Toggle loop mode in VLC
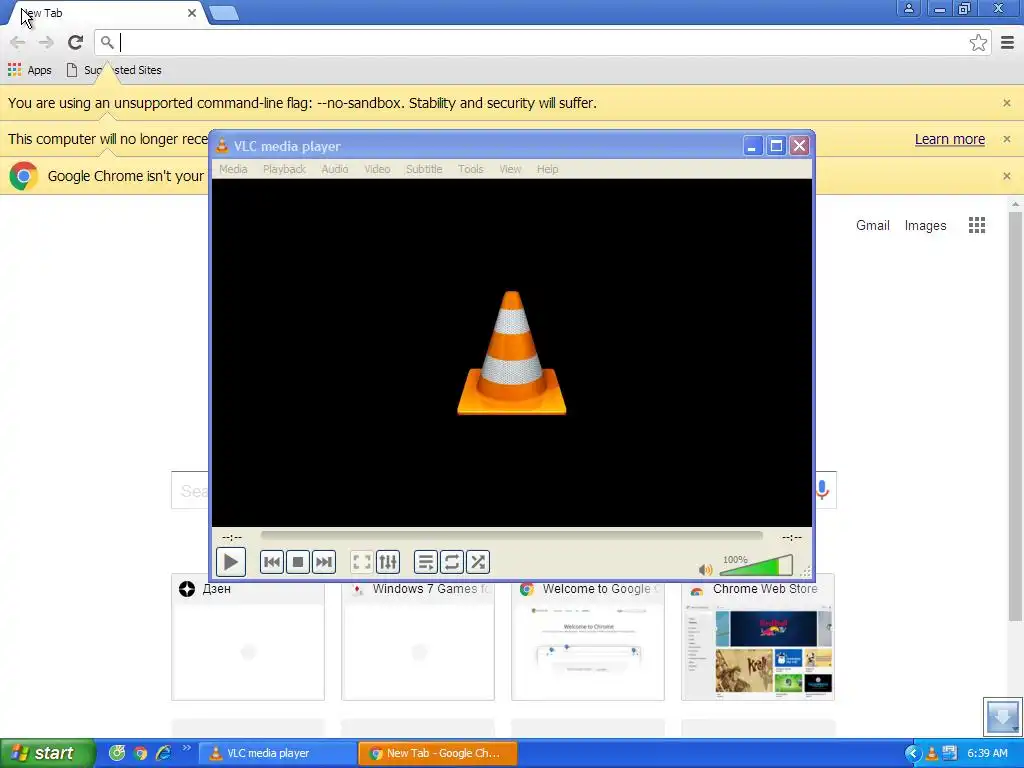The image size is (1024, 768). click(452, 562)
